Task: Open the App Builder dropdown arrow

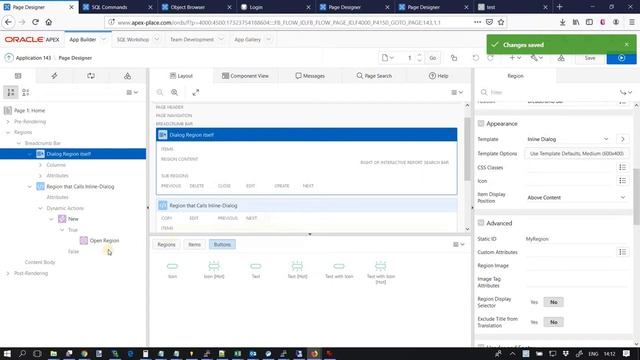Action: [x=103, y=40]
